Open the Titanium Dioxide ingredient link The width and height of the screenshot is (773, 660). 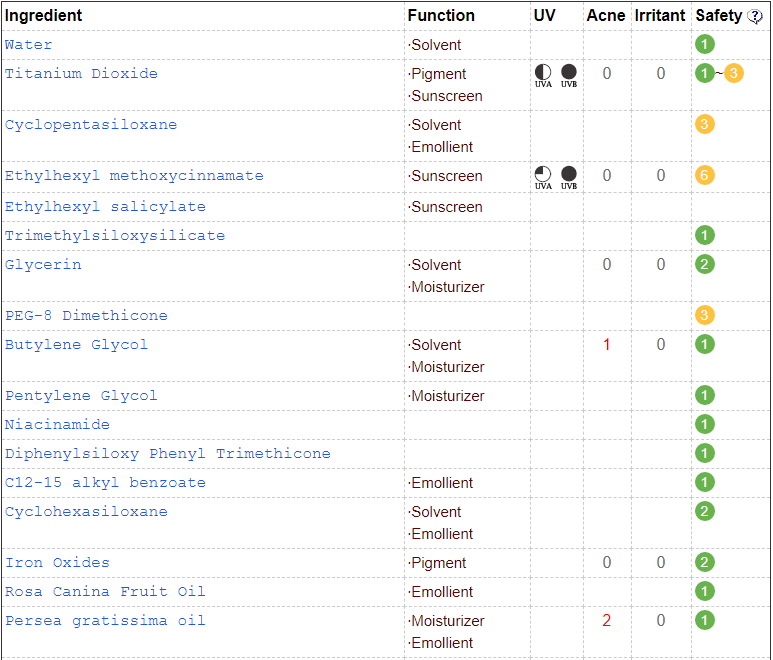coord(81,74)
